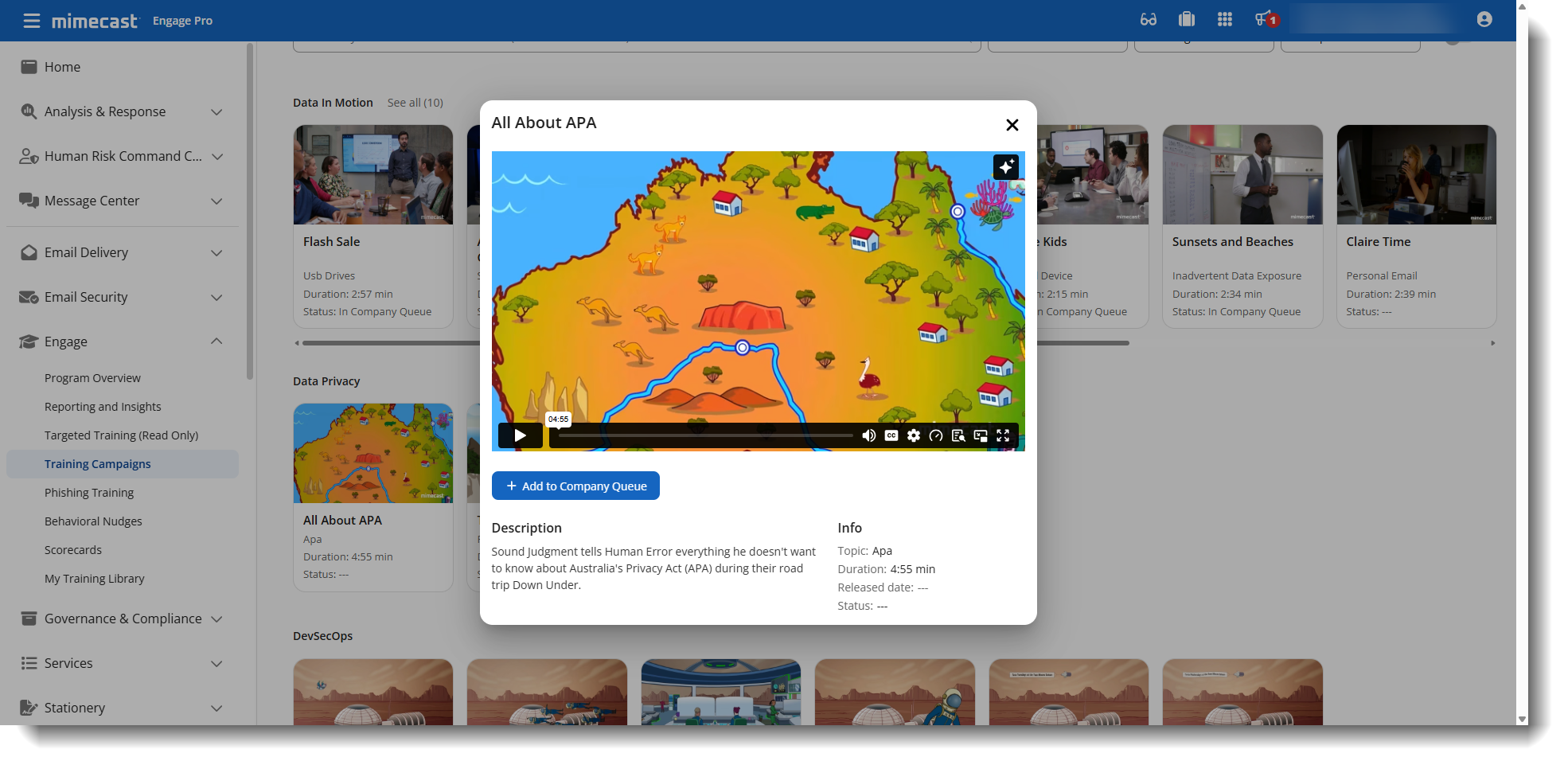Click the Message Center sidebar icon

click(x=29, y=201)
